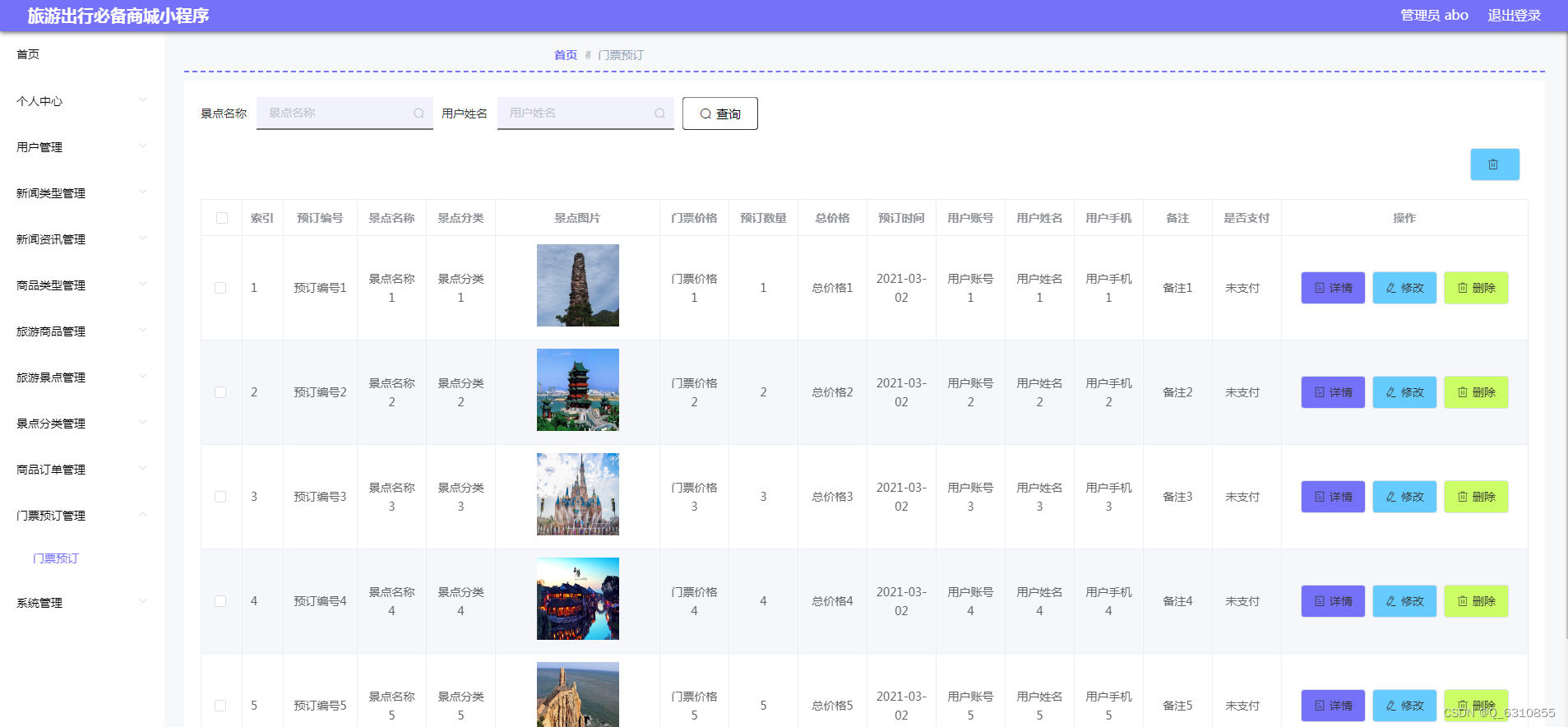Screen dimensions: 1568x727
Task: Check the row 1 checkbox
Action: (x=220, y=288)
